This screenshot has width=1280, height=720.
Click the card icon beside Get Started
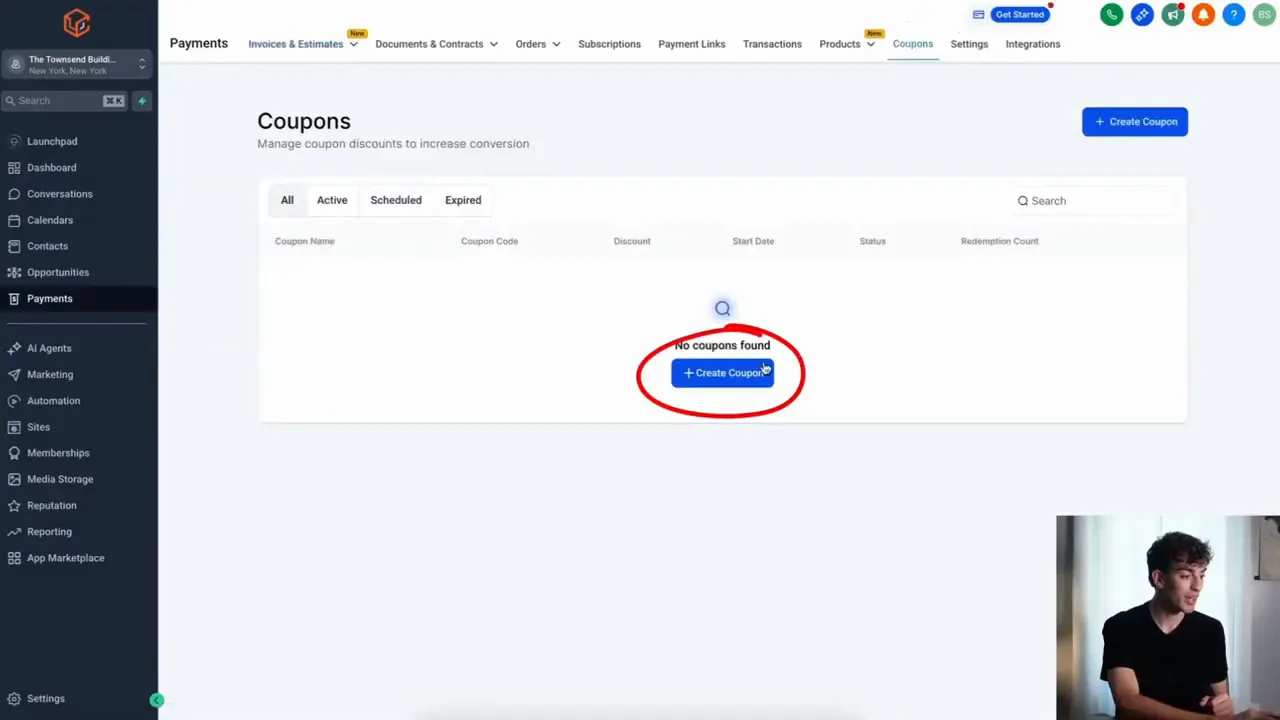[978, 14]
